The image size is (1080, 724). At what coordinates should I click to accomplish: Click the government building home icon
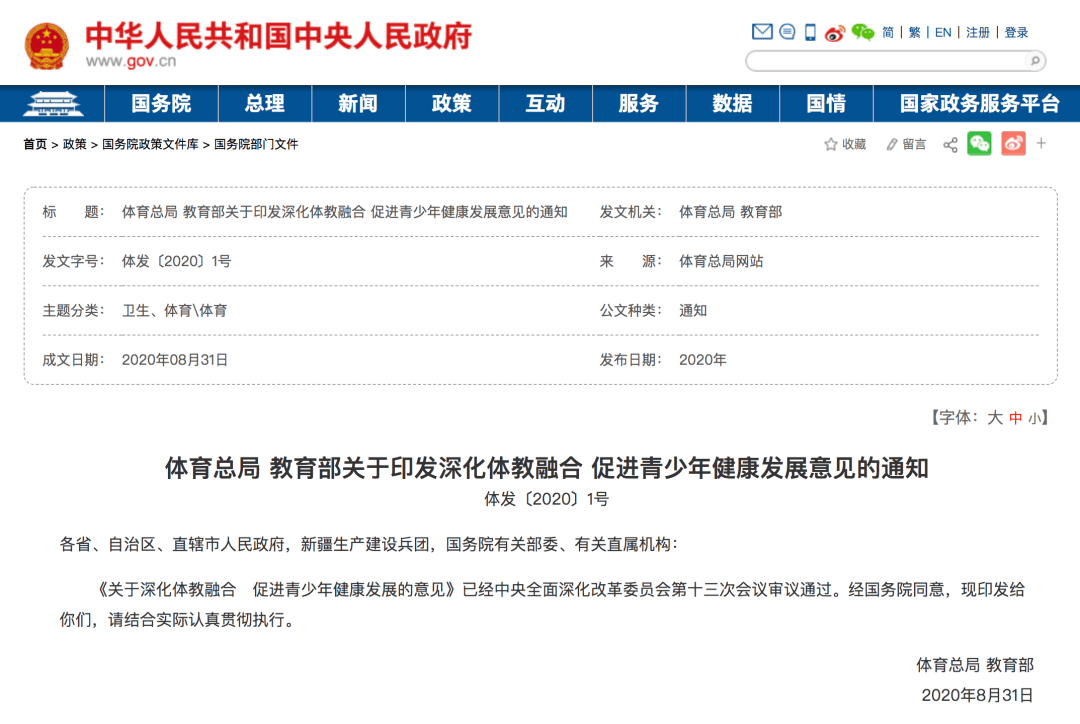tap(53, 103)
